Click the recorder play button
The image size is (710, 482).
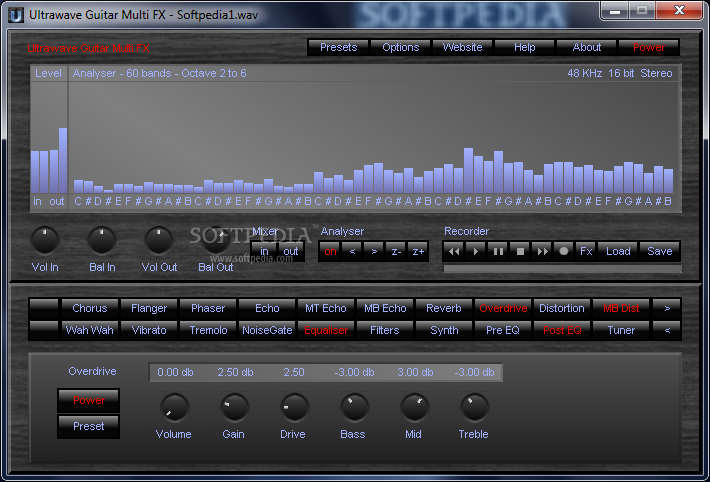[476, 251]
